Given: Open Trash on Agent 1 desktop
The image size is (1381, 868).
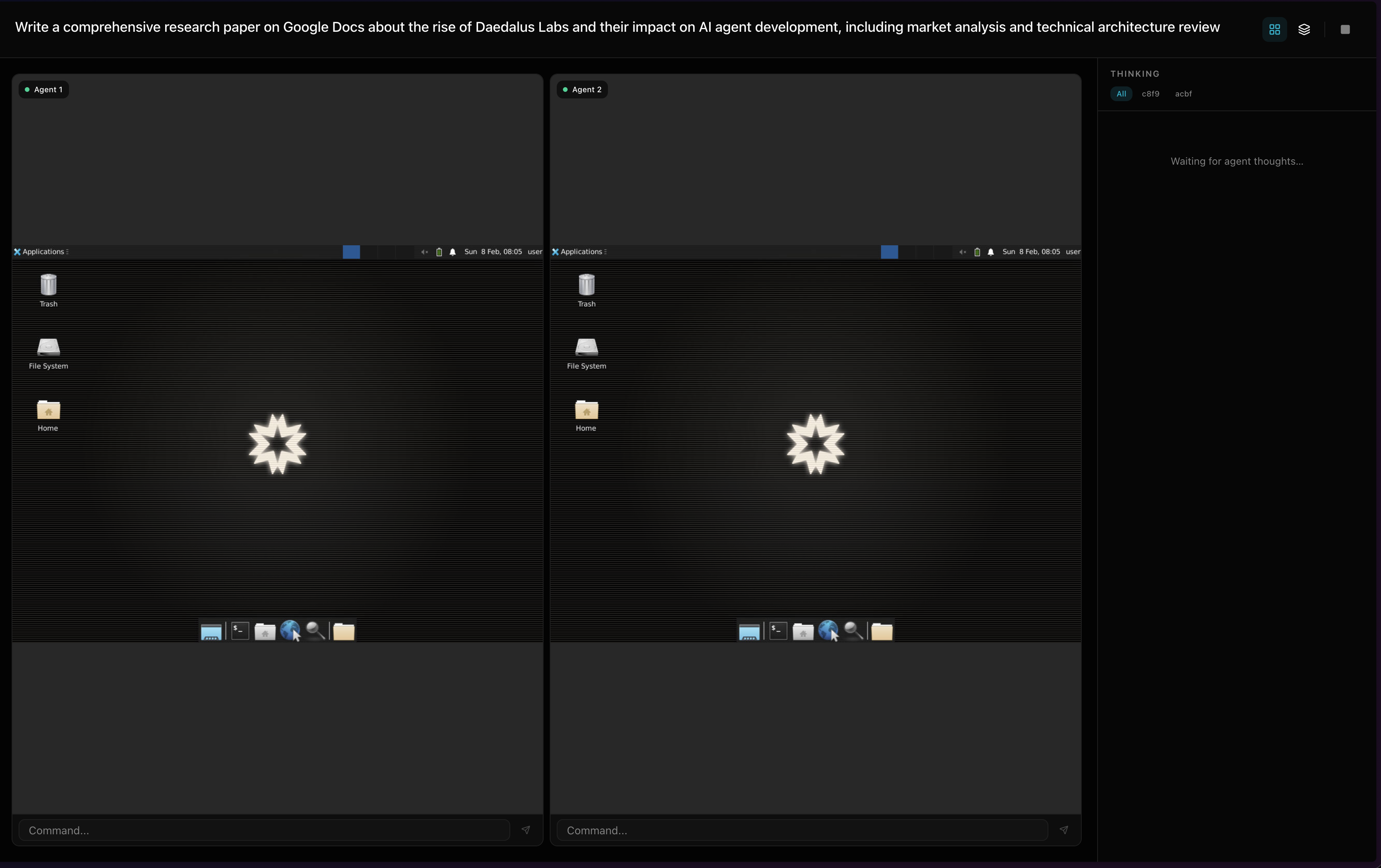Looking at the screenshot, I should point(48,286).
